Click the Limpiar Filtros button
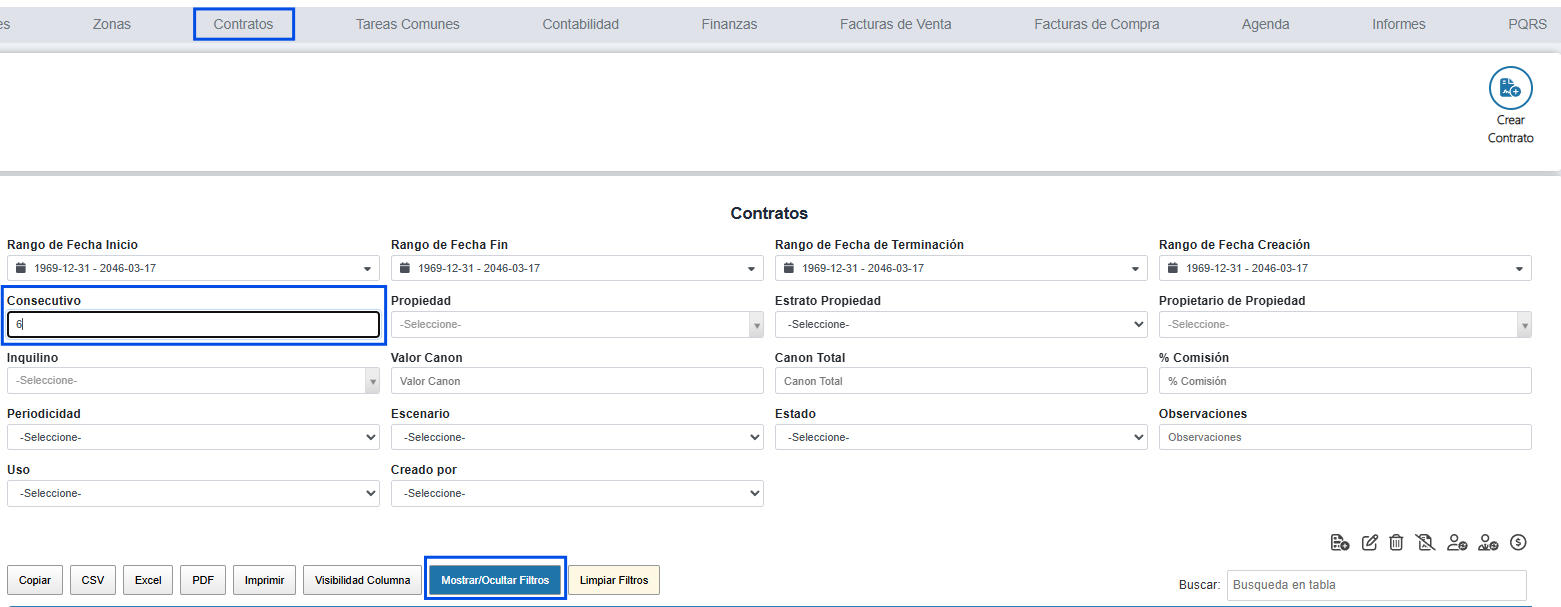The width and height of the screenshot is (1561, 607). coord(614,580)
